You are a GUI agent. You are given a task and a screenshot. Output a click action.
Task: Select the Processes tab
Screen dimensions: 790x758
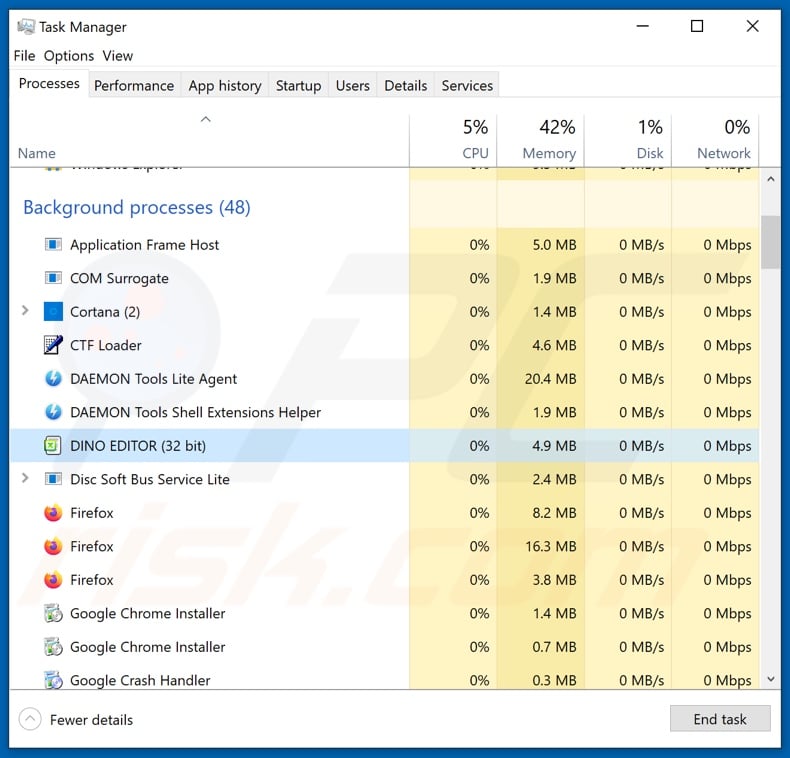coord(49,84)
